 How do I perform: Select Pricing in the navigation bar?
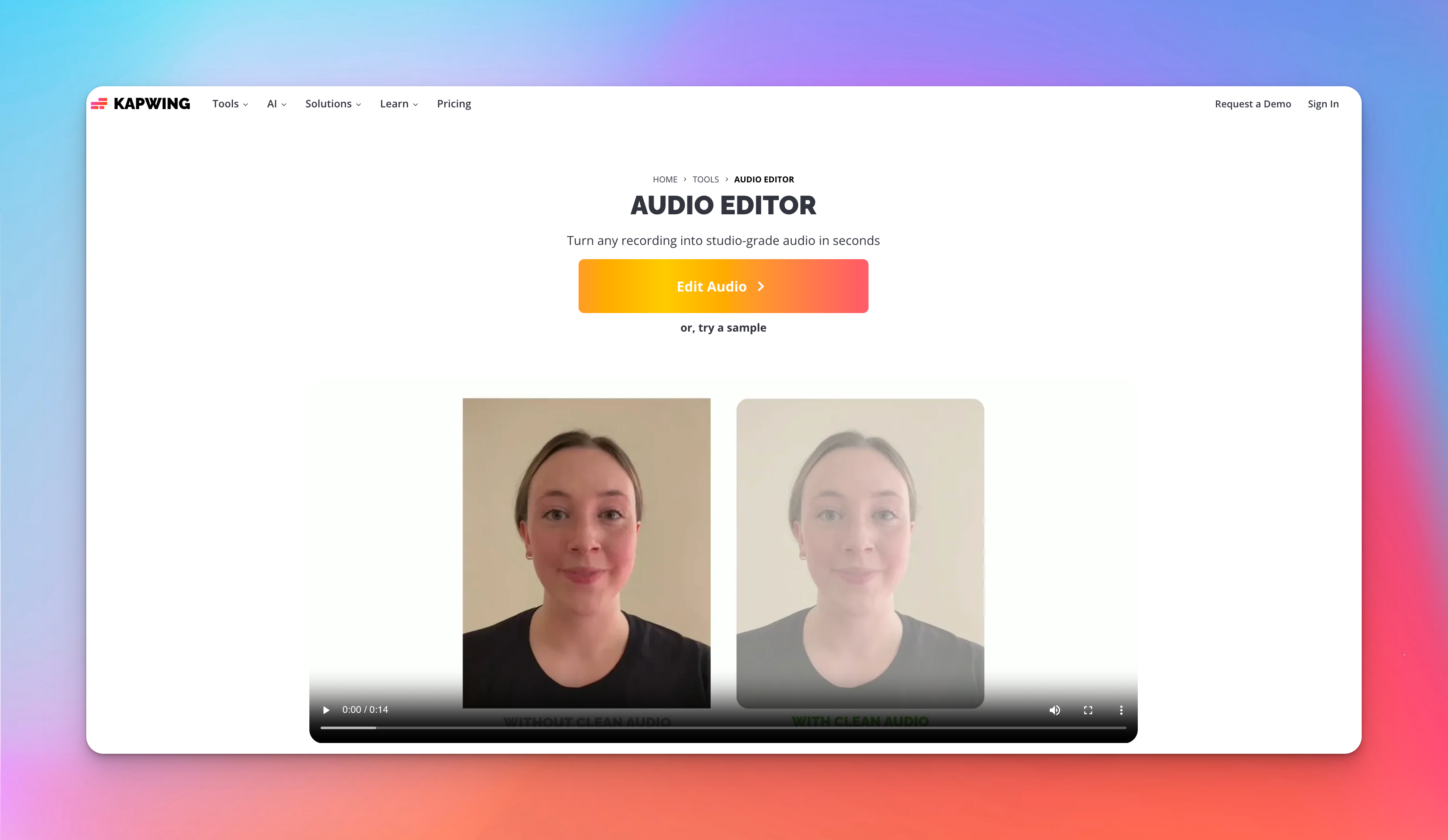[x=453, y=104]
